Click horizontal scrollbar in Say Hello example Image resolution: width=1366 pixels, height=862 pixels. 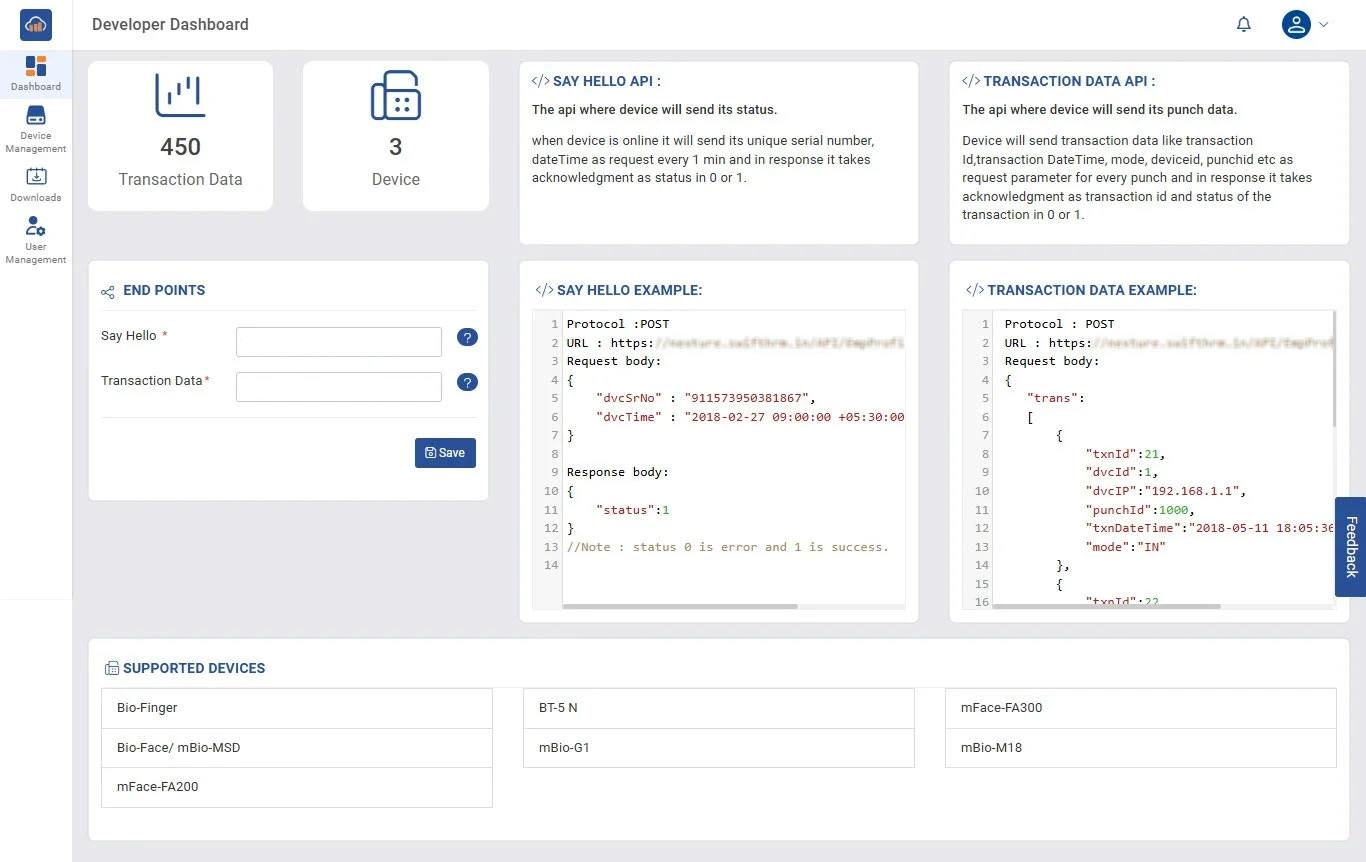click(x=680, y=606)
